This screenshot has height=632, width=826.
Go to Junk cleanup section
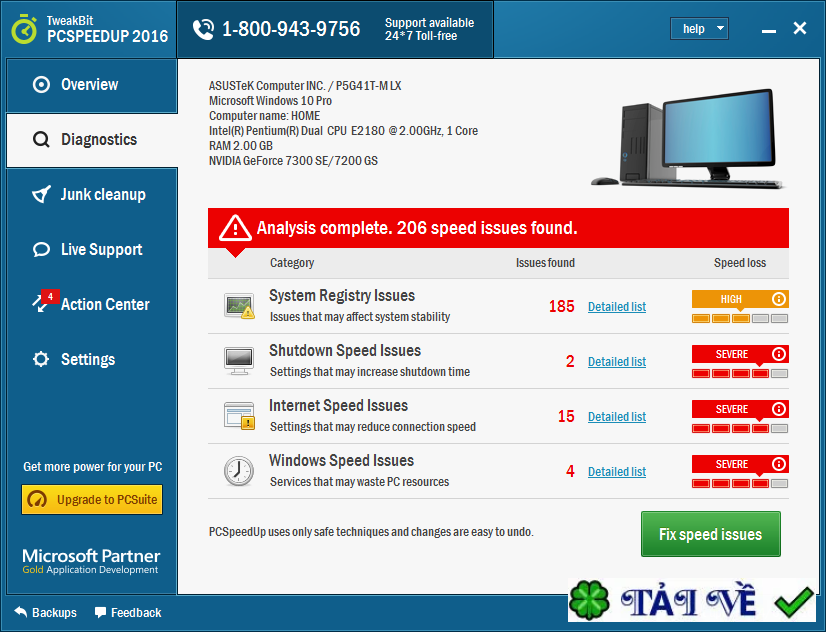pos(92,195)
